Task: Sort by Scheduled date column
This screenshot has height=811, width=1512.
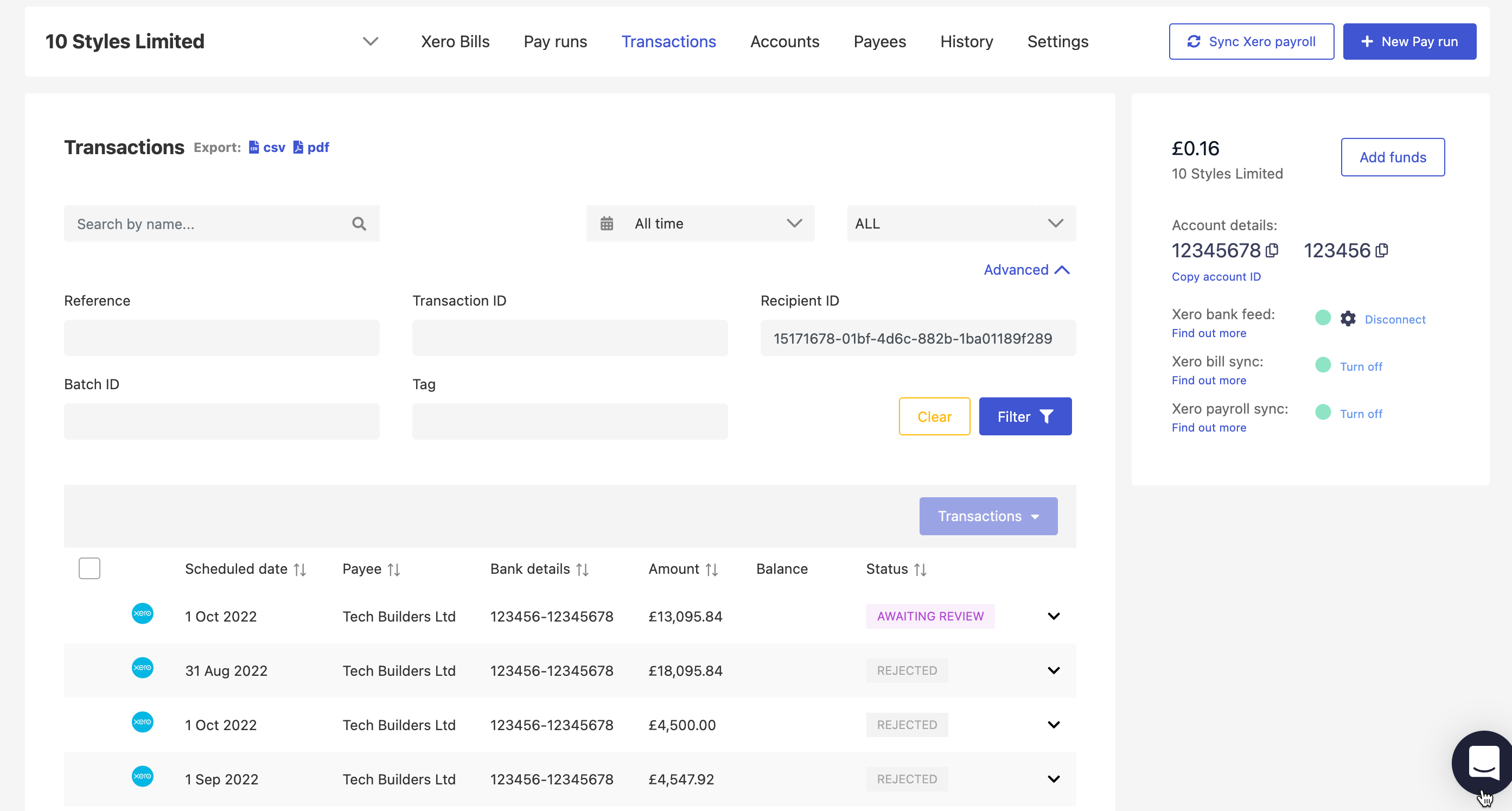Action: 299,569
